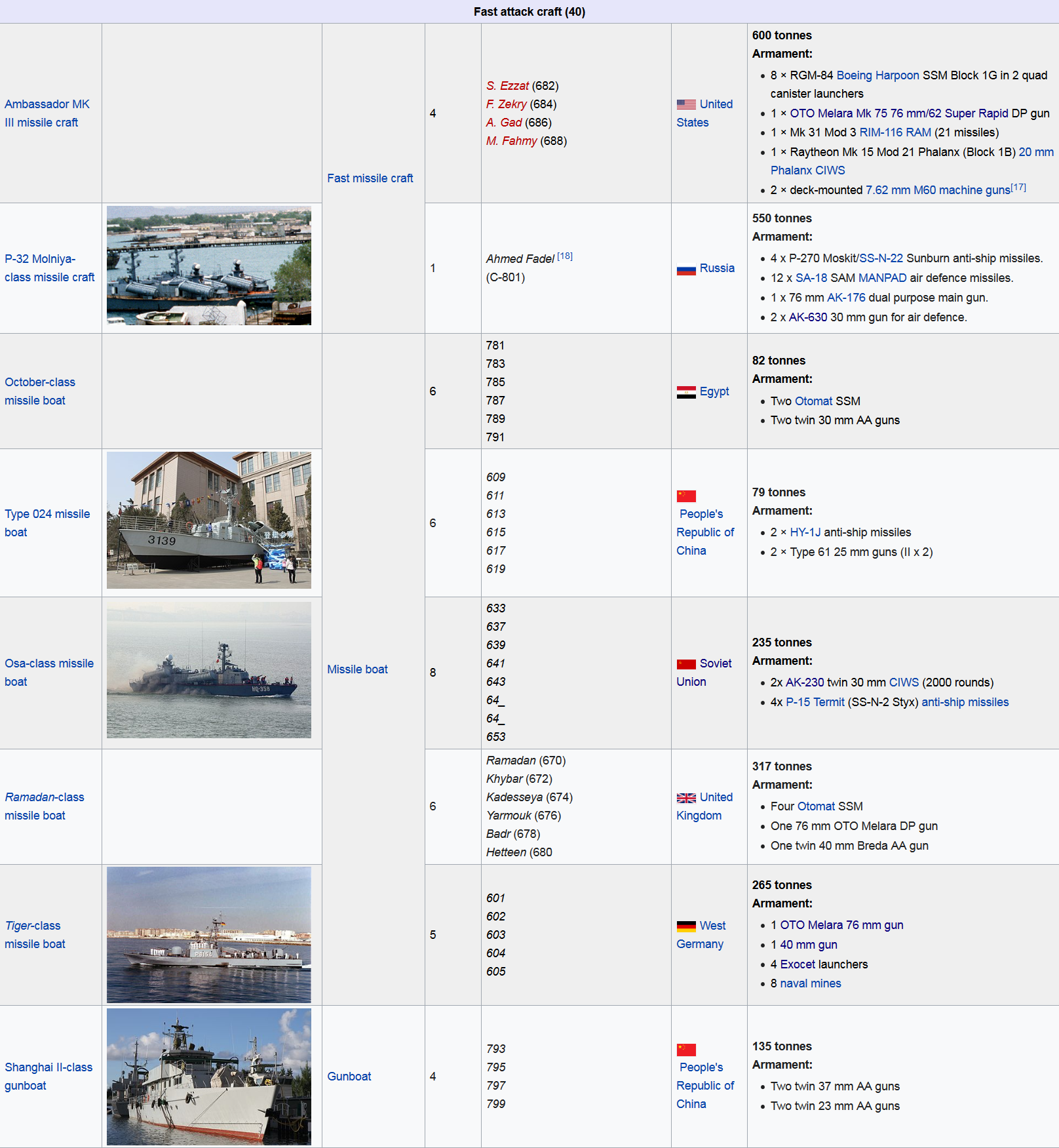Open the P-15 Termit link

coord(815,702)
